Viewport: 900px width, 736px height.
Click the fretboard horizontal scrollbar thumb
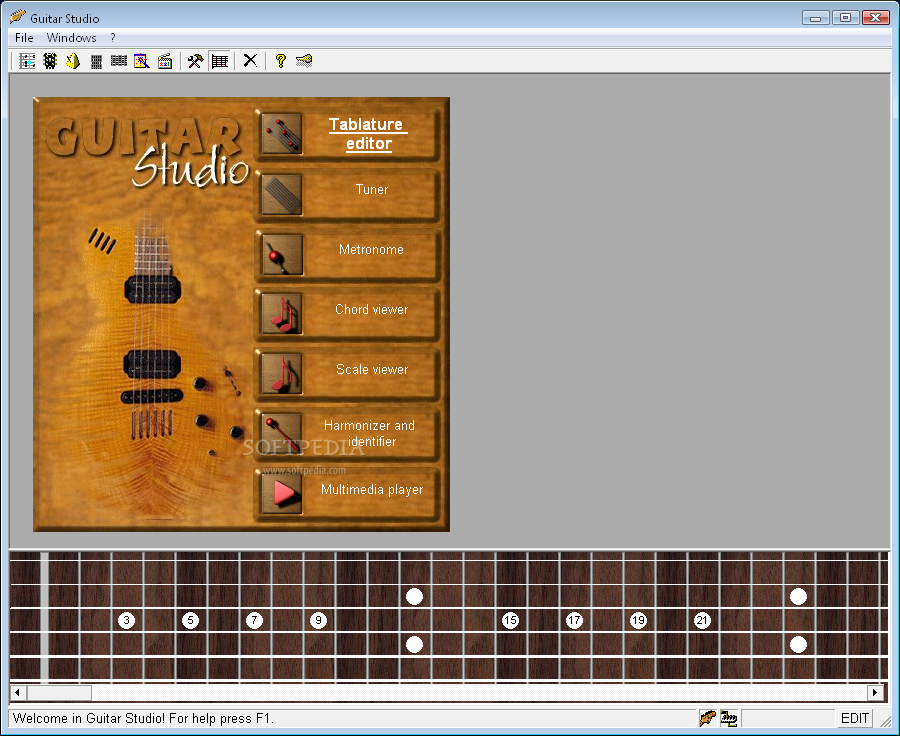click(x=59, y=692)
